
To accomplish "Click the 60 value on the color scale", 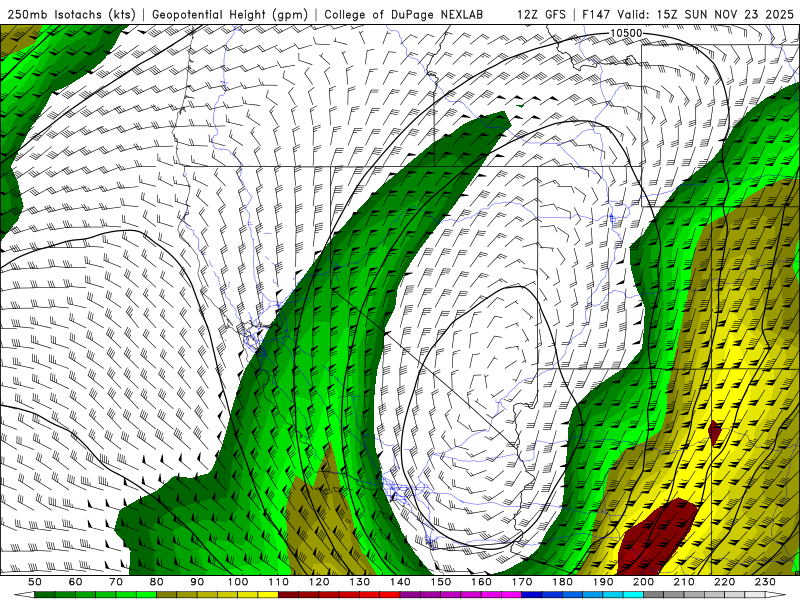I will pyautogui.click(x=75, y=582).
